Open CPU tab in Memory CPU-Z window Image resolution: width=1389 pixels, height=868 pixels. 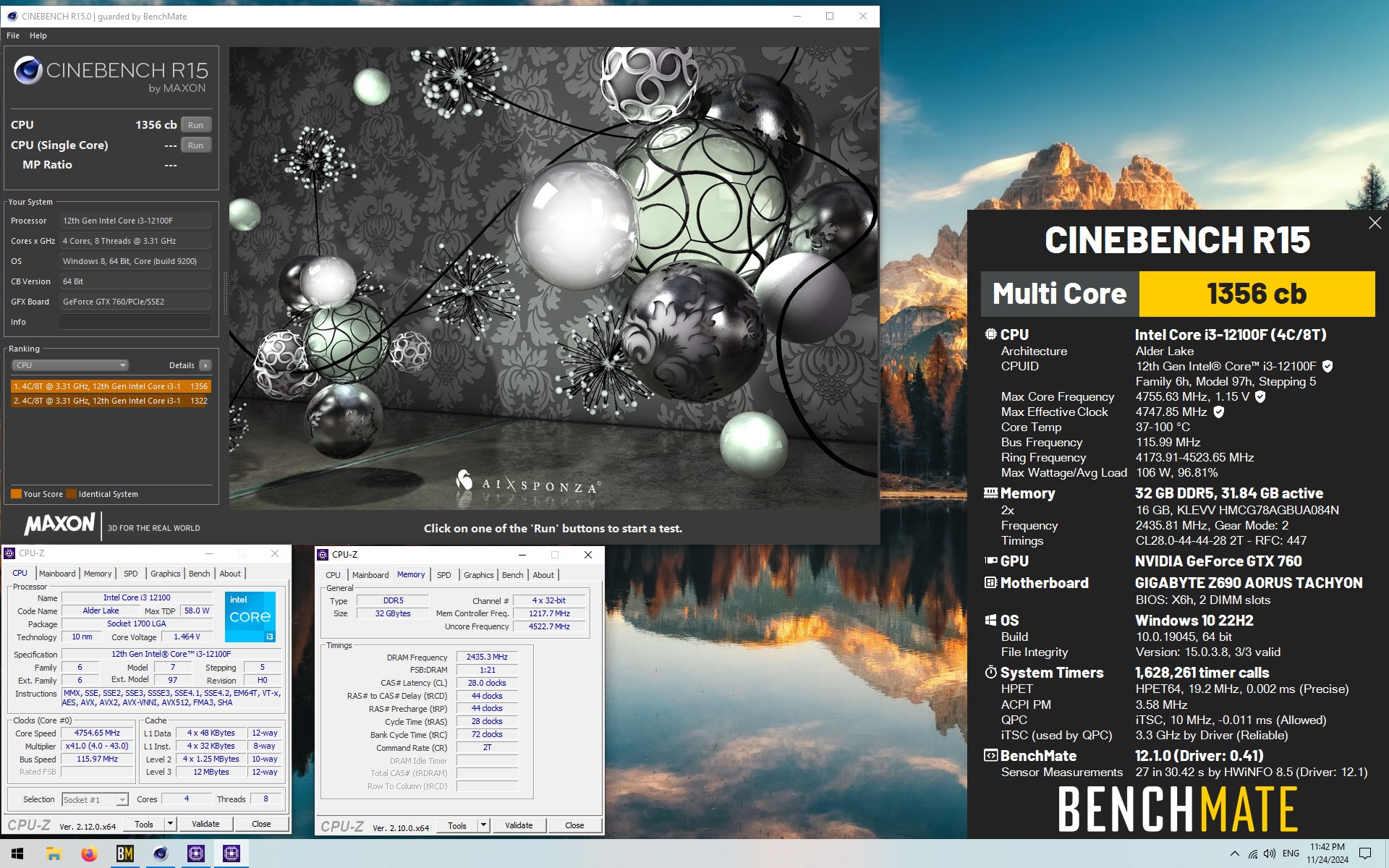coord(333,575)
